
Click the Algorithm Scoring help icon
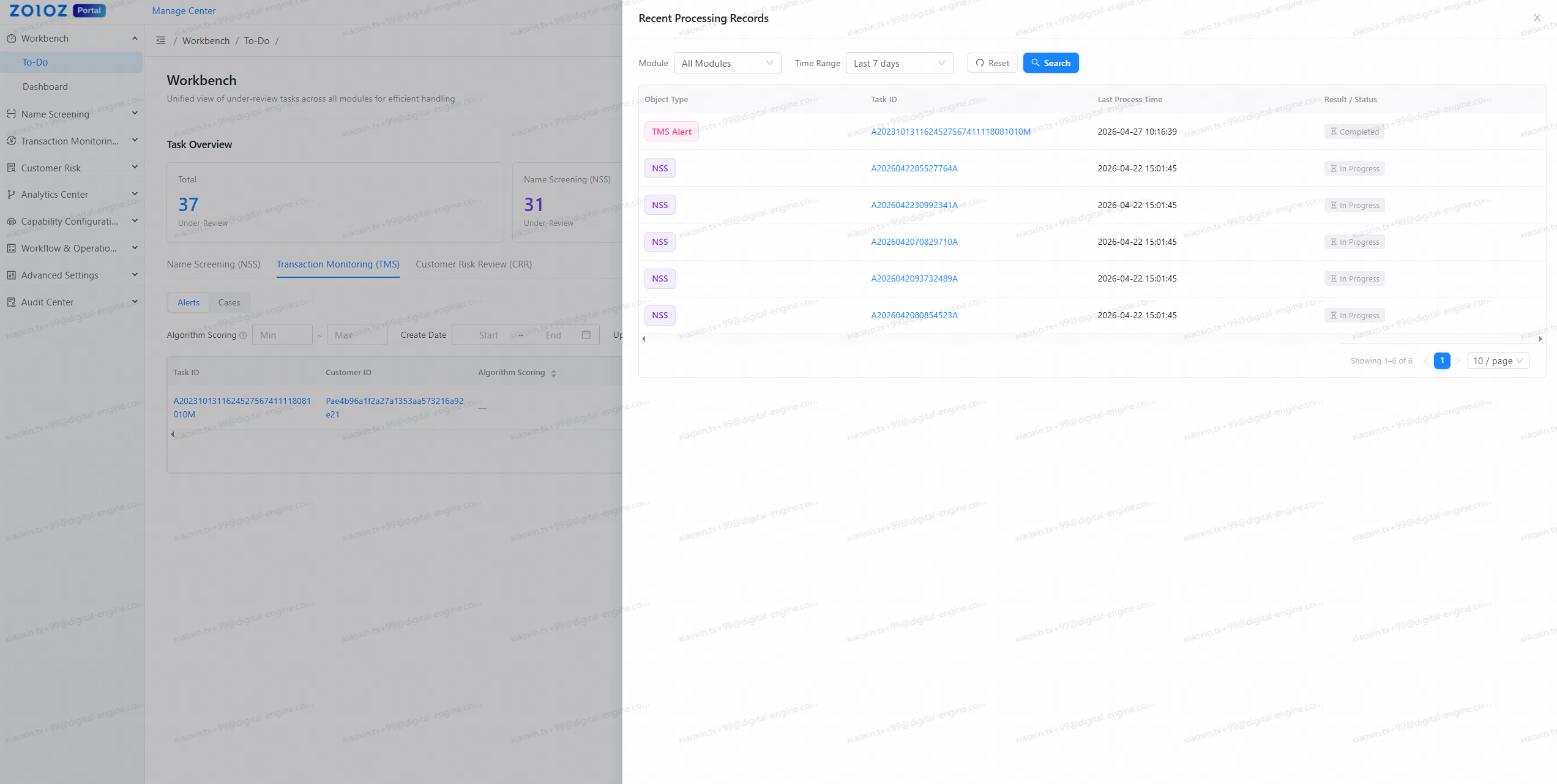(x=243, y=335)
